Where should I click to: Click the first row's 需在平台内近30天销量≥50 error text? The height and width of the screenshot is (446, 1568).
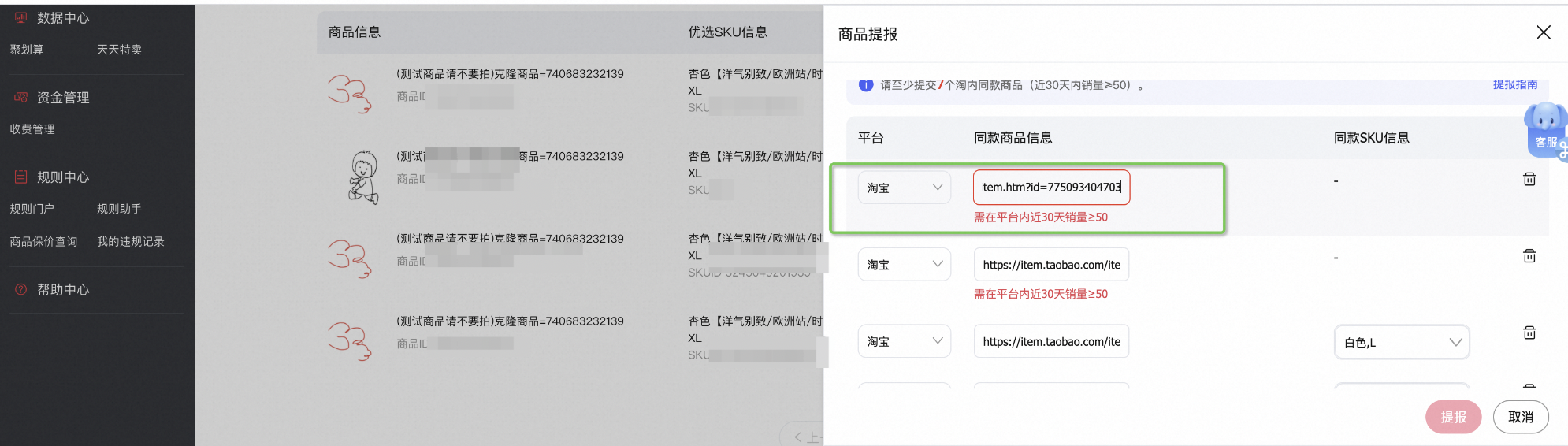pyautogui.click(x=1040, y=217)
